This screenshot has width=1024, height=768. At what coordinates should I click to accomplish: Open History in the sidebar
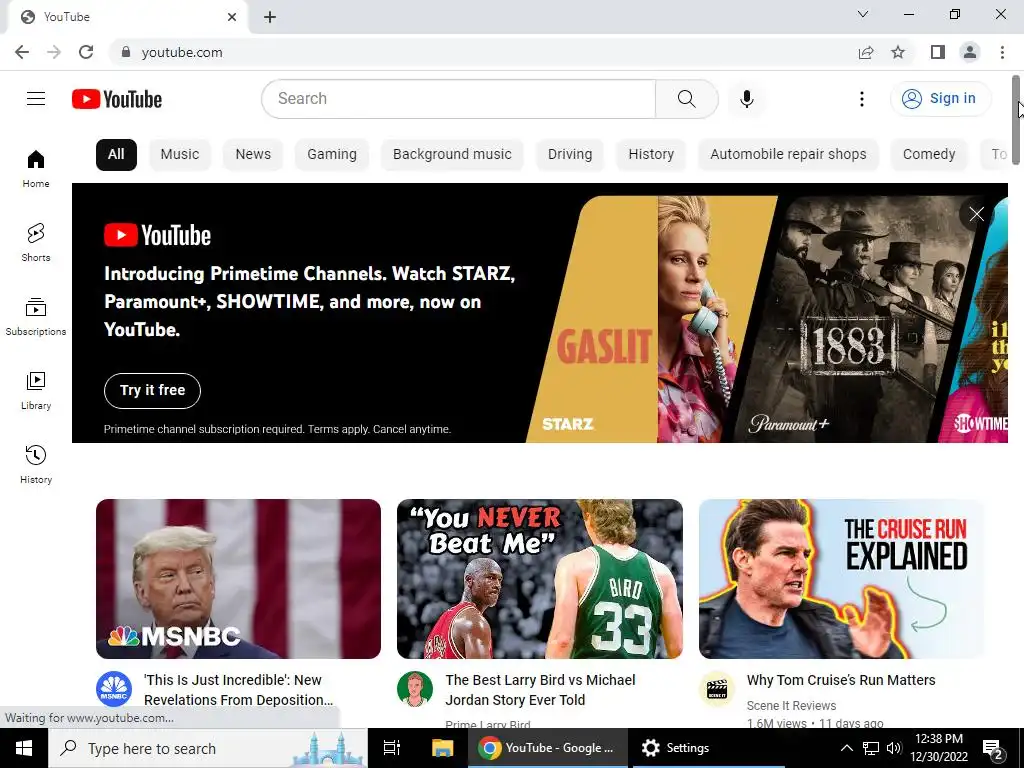coord(36,464)
